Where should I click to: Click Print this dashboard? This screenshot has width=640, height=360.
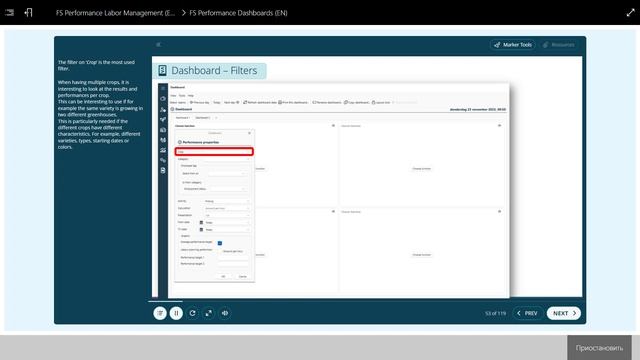293,102
